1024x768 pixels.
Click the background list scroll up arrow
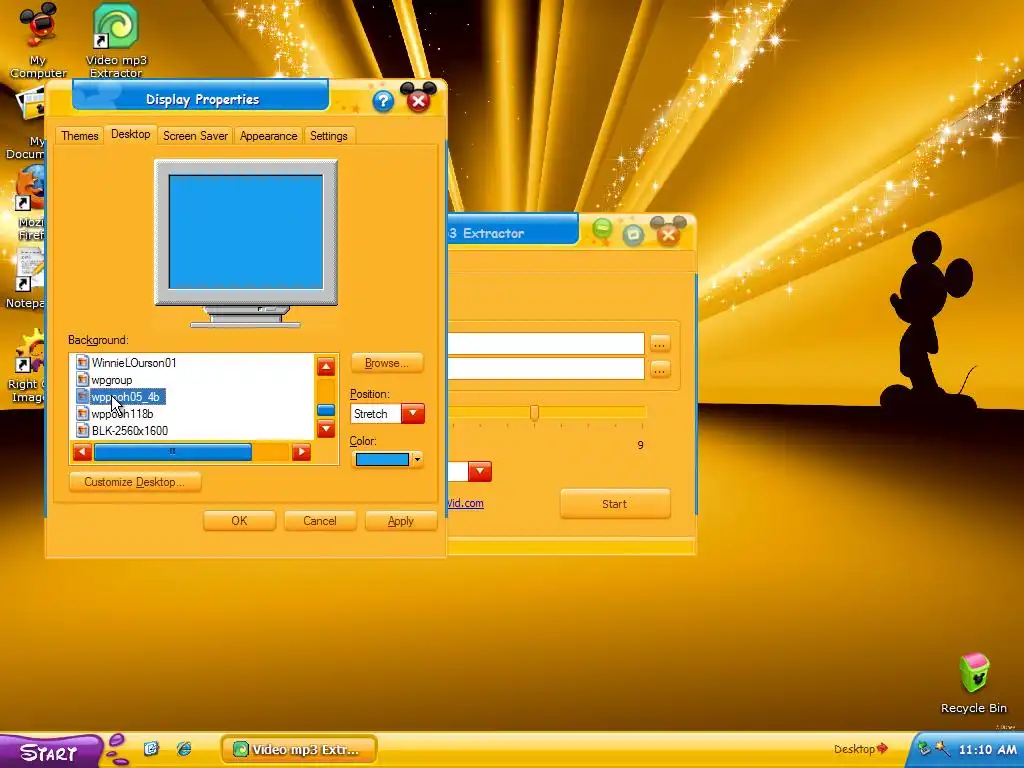click(326, 366)
